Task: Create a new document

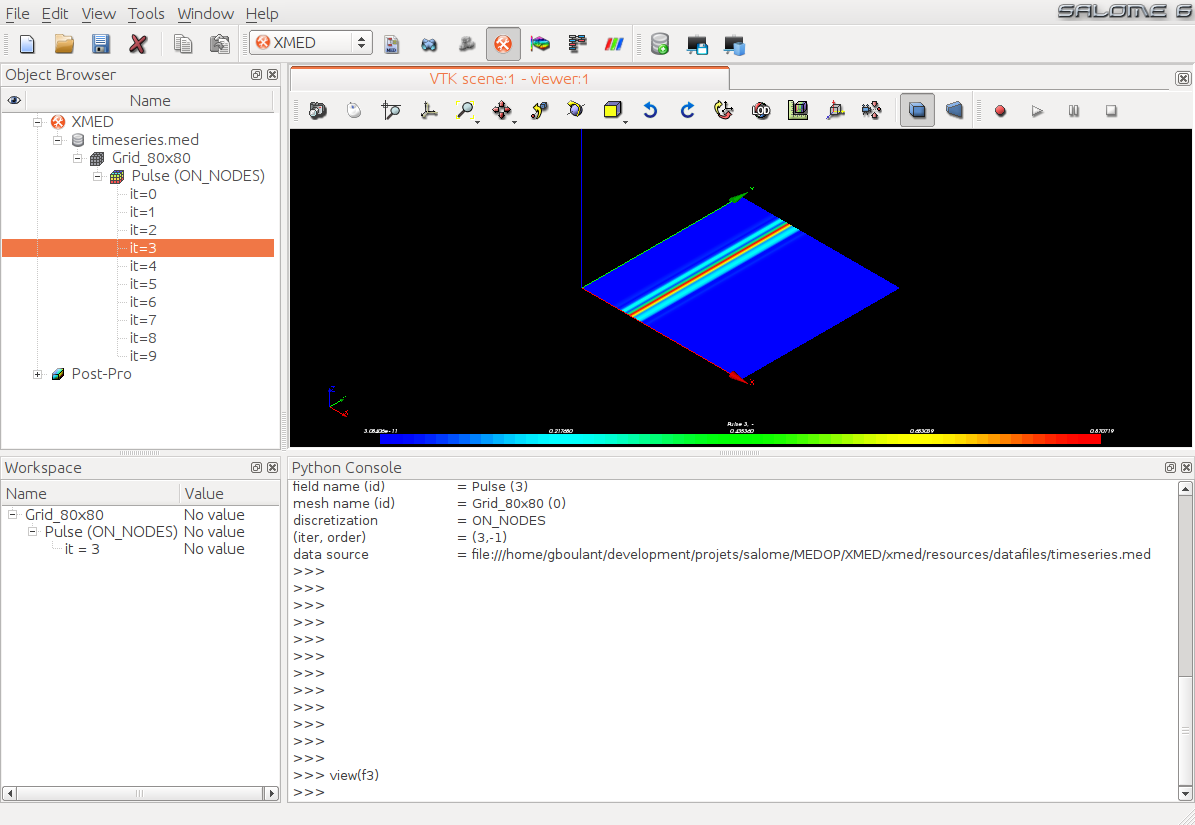Action: (27, 44)
